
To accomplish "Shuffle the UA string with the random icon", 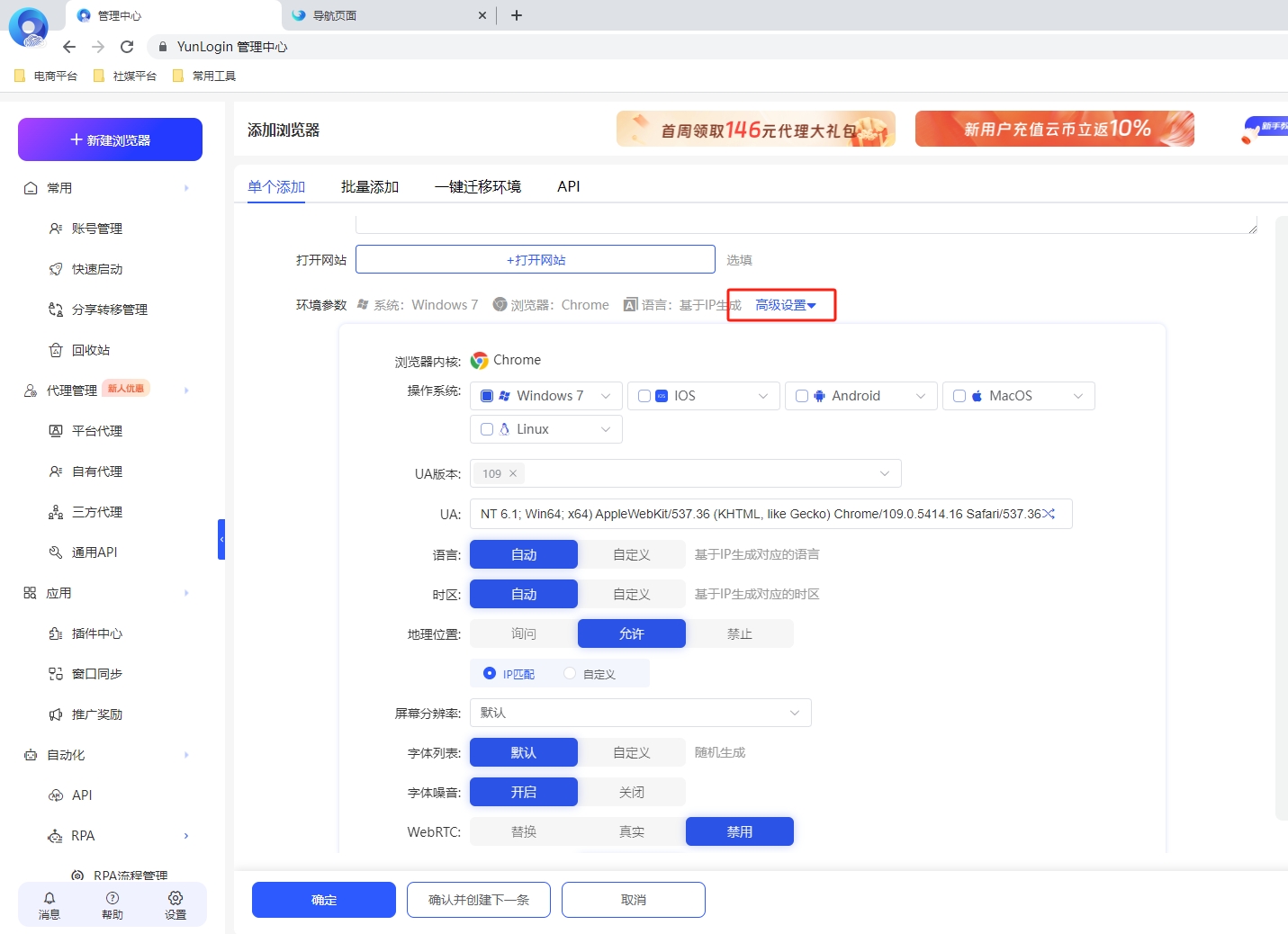I will (x=1049, y=514).
